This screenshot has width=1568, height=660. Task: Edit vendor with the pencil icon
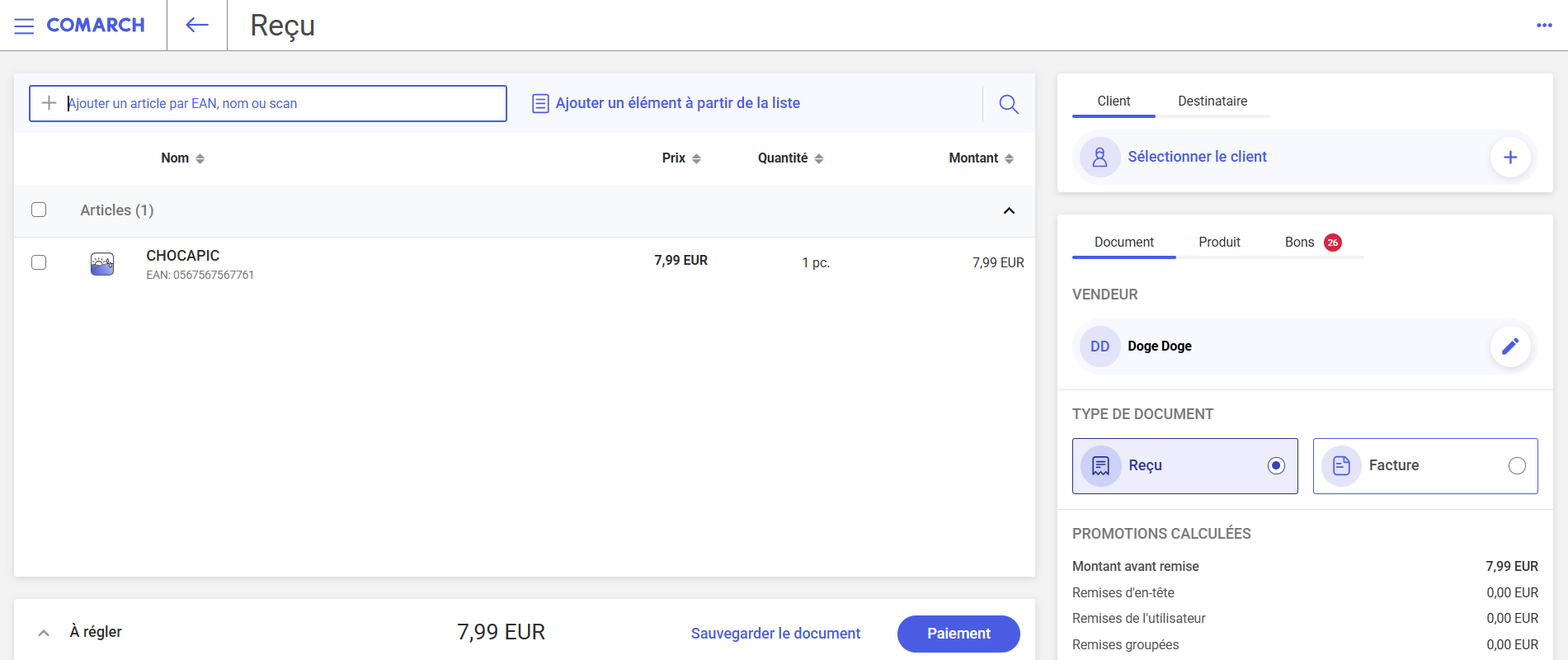tap(1509, 346)
